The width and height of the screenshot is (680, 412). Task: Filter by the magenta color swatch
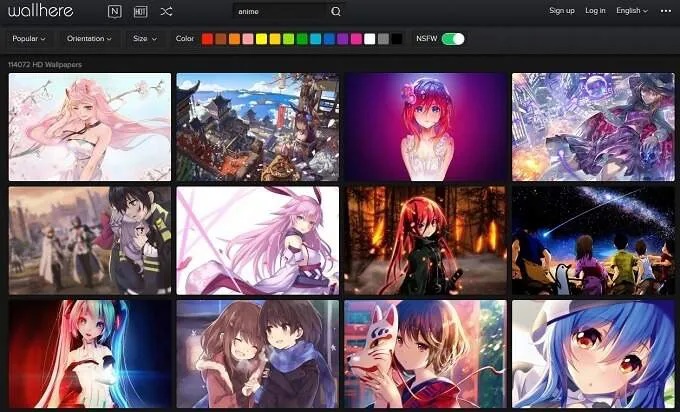point(356,39)
